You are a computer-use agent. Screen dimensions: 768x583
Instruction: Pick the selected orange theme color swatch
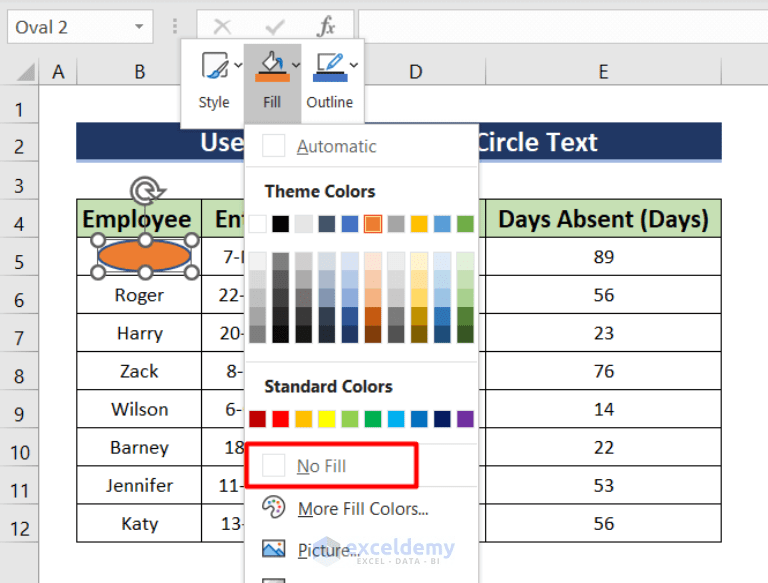click(373, 224)
